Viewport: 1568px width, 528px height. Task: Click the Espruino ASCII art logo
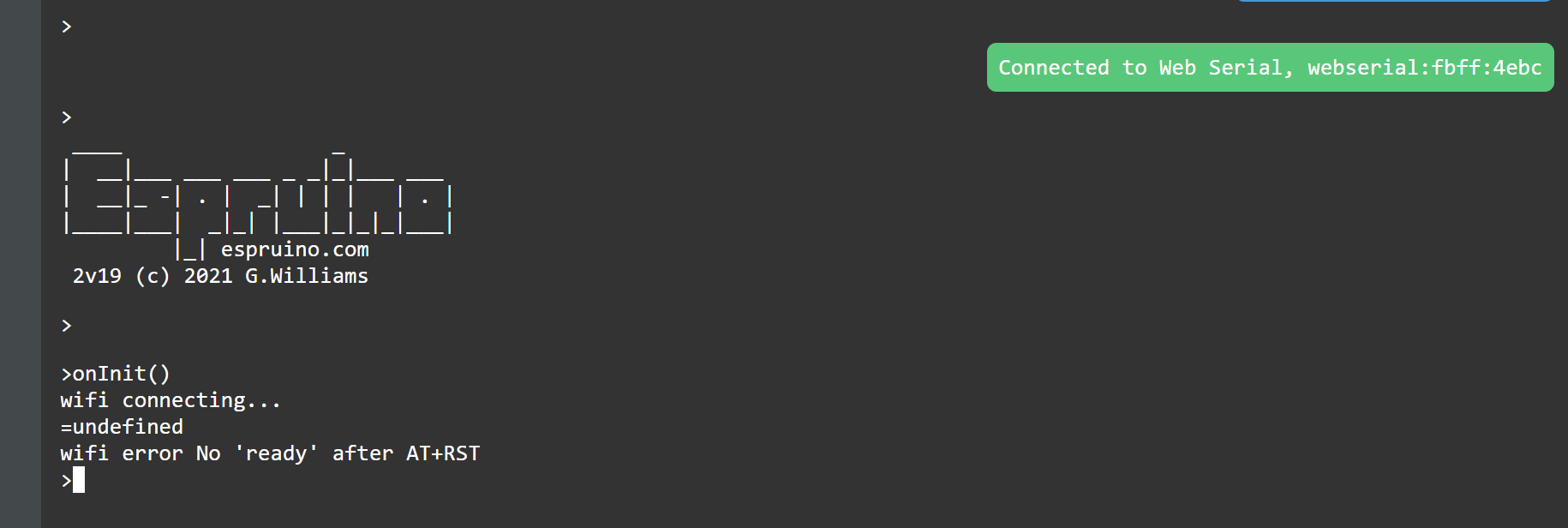click(x=258, y=193)
